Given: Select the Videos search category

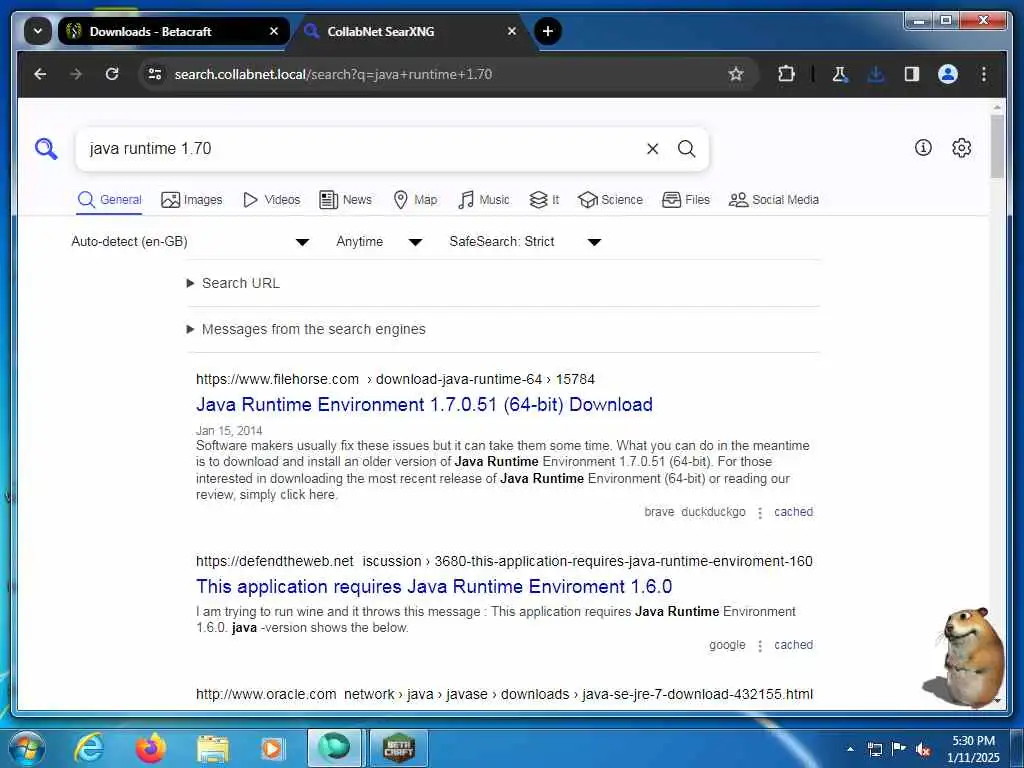Looking at the screenshot, I should pos(271,200).
